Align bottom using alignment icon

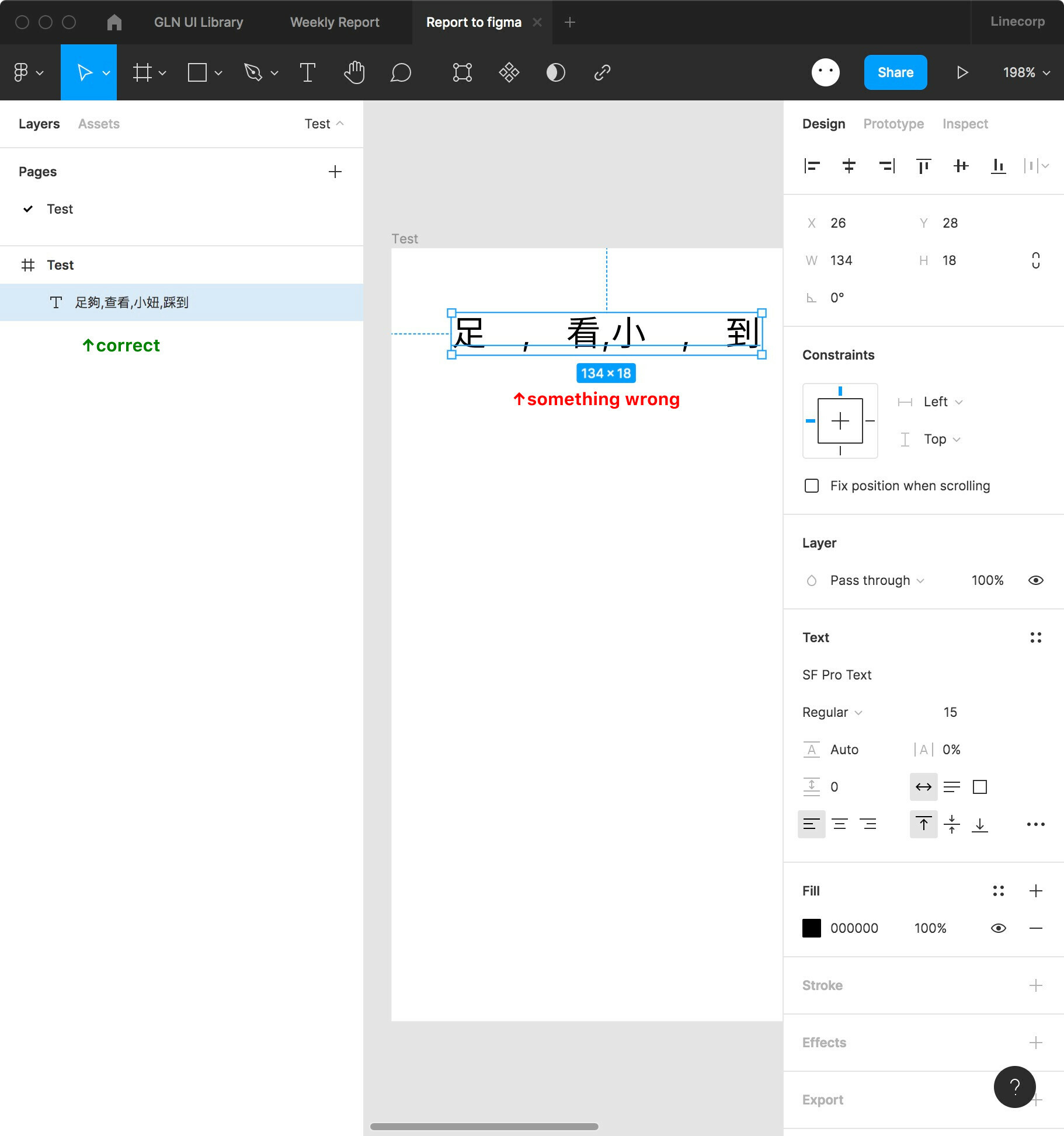click(x=999, y=166)
